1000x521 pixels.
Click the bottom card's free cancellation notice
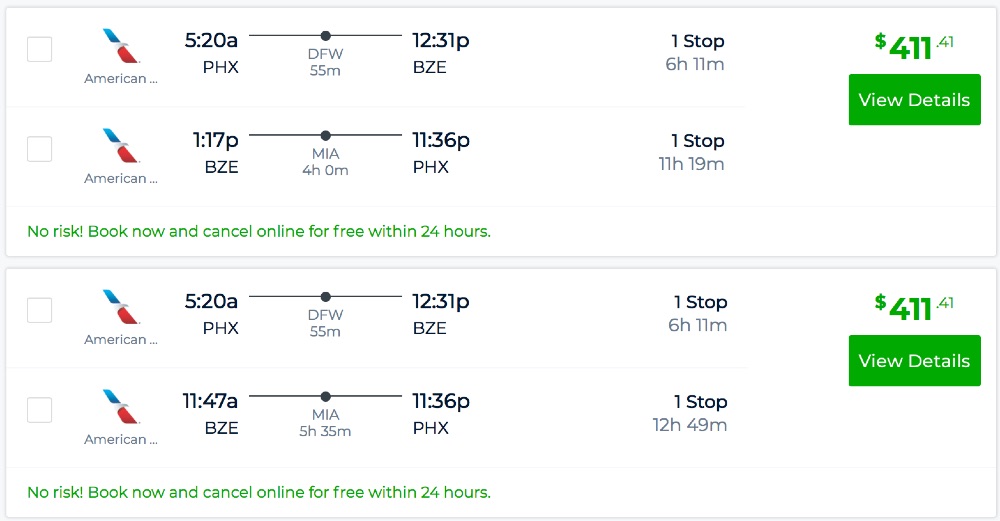point(259,492)
